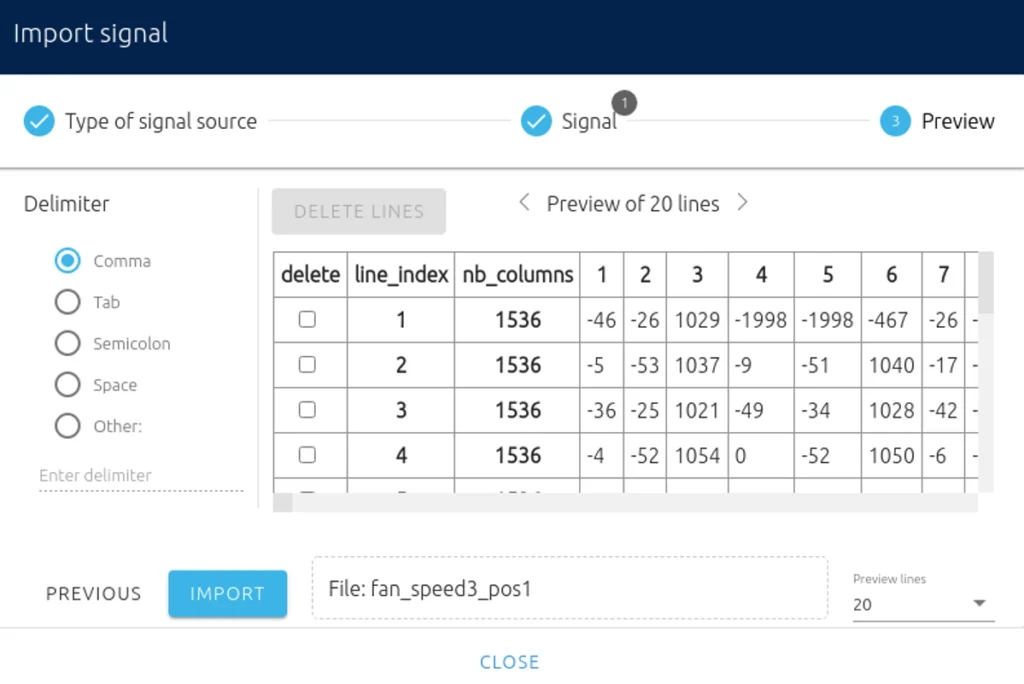The height and width of the screenshot is (684, 1024).
Task: Go to previous preview lines with left chevron
Action: tap(524, 203)
